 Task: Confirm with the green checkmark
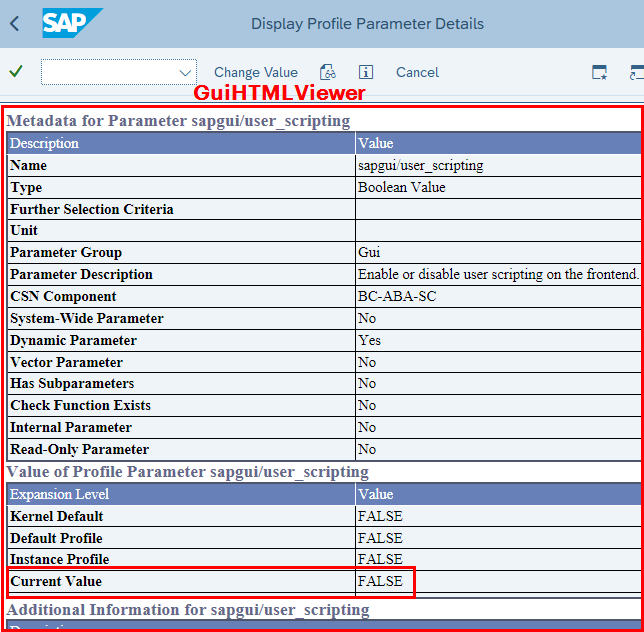16,71
